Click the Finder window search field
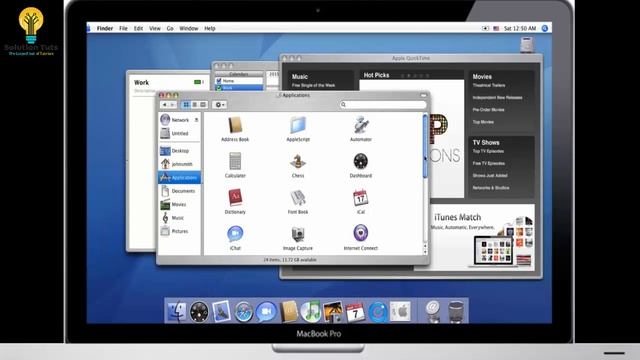The image size is (640, 360). tap(383, 105)
